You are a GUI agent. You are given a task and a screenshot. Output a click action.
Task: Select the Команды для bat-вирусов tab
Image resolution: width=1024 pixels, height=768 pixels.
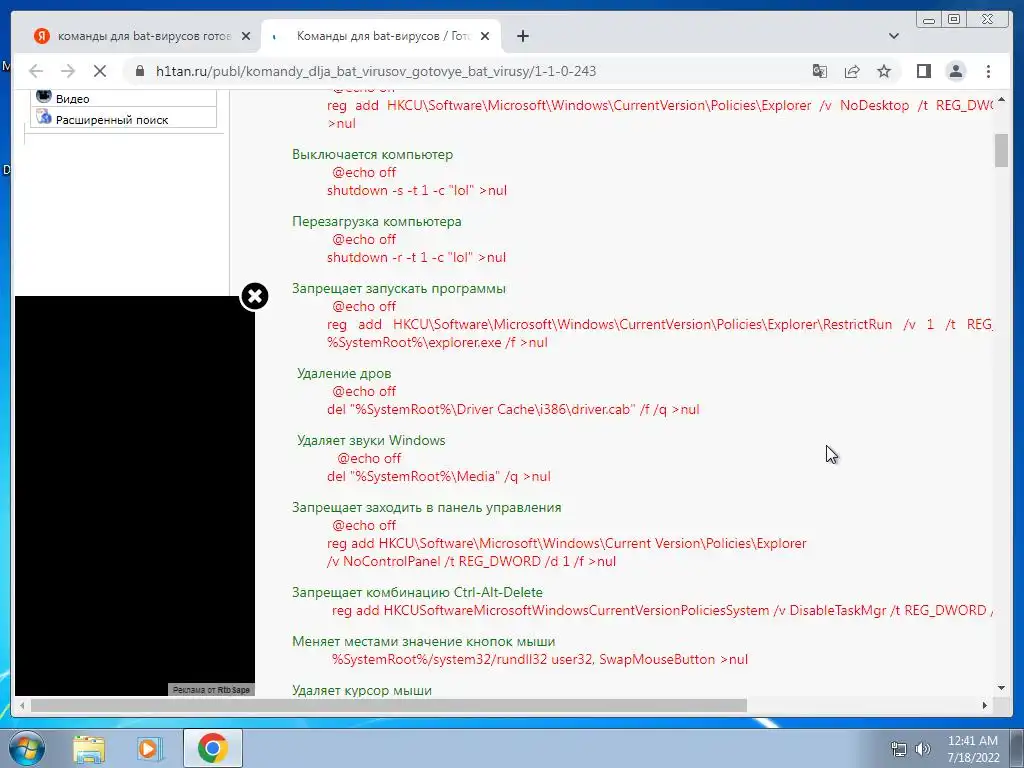(x=380, y=36)
